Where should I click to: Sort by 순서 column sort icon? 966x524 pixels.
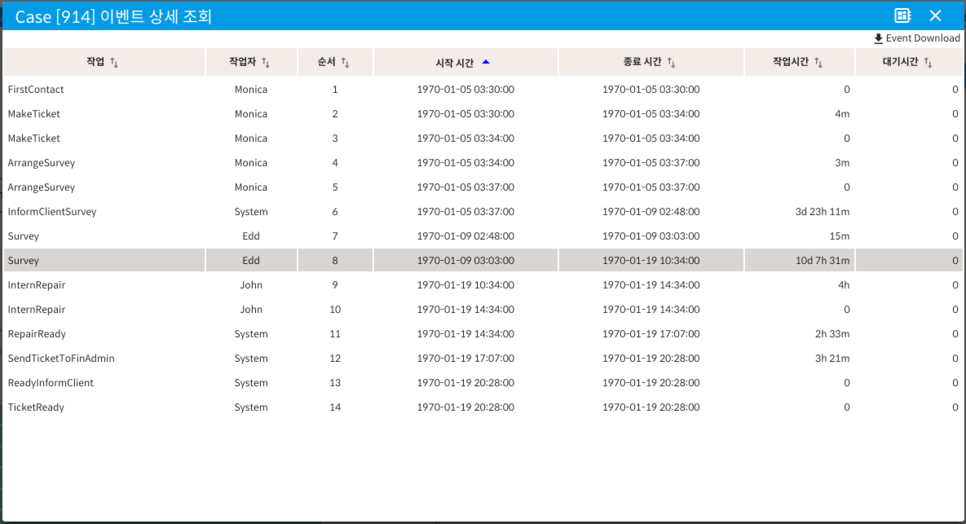tap(345, 63)
